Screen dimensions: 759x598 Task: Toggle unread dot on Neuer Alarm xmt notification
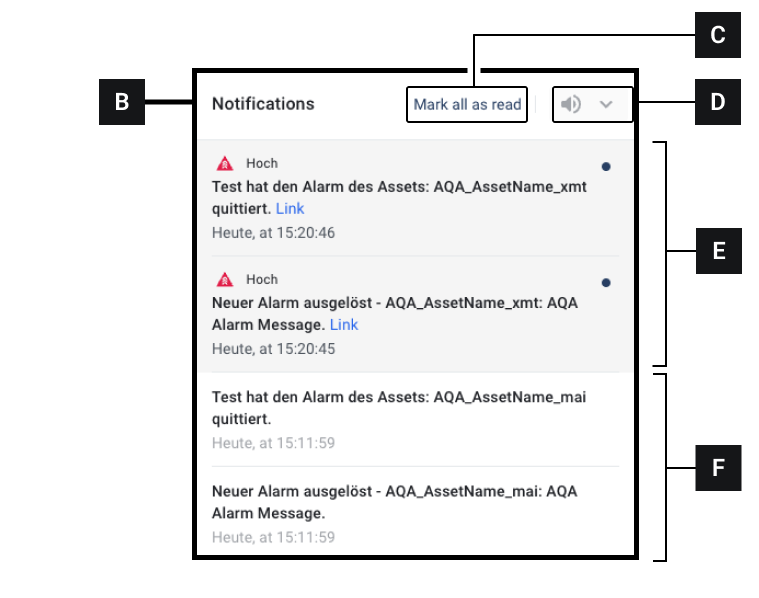pyautogui.click(x=606, y=282)
